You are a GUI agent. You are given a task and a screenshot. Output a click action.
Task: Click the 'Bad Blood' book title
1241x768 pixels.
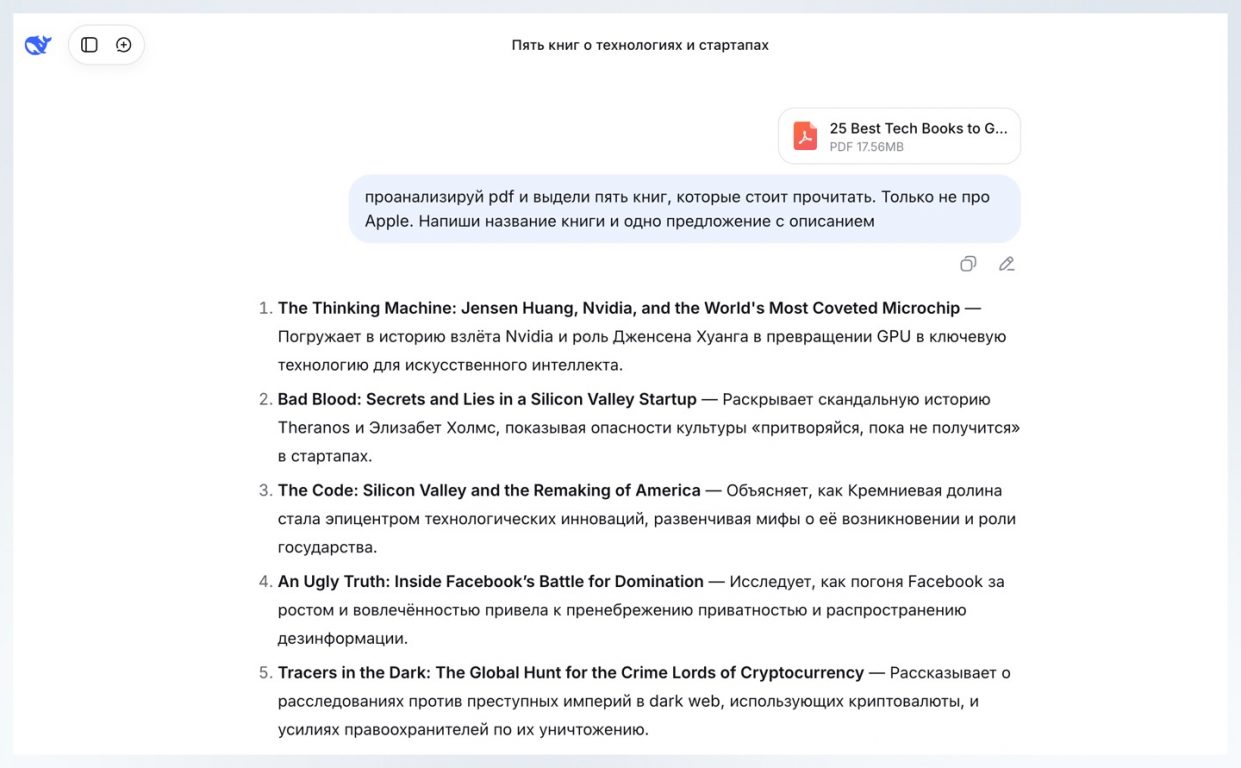coord(487,399)
